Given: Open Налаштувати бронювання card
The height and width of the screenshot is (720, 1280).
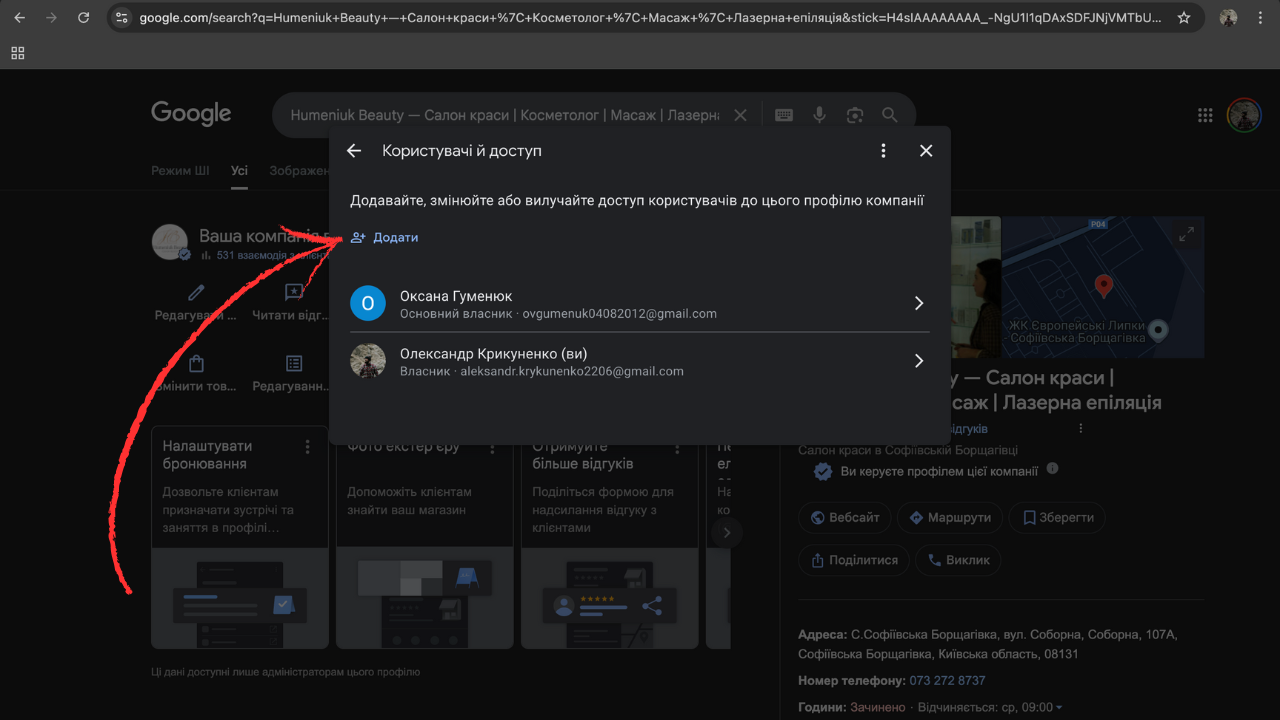Looking at the screenshot, I should [x=240, y=537].
